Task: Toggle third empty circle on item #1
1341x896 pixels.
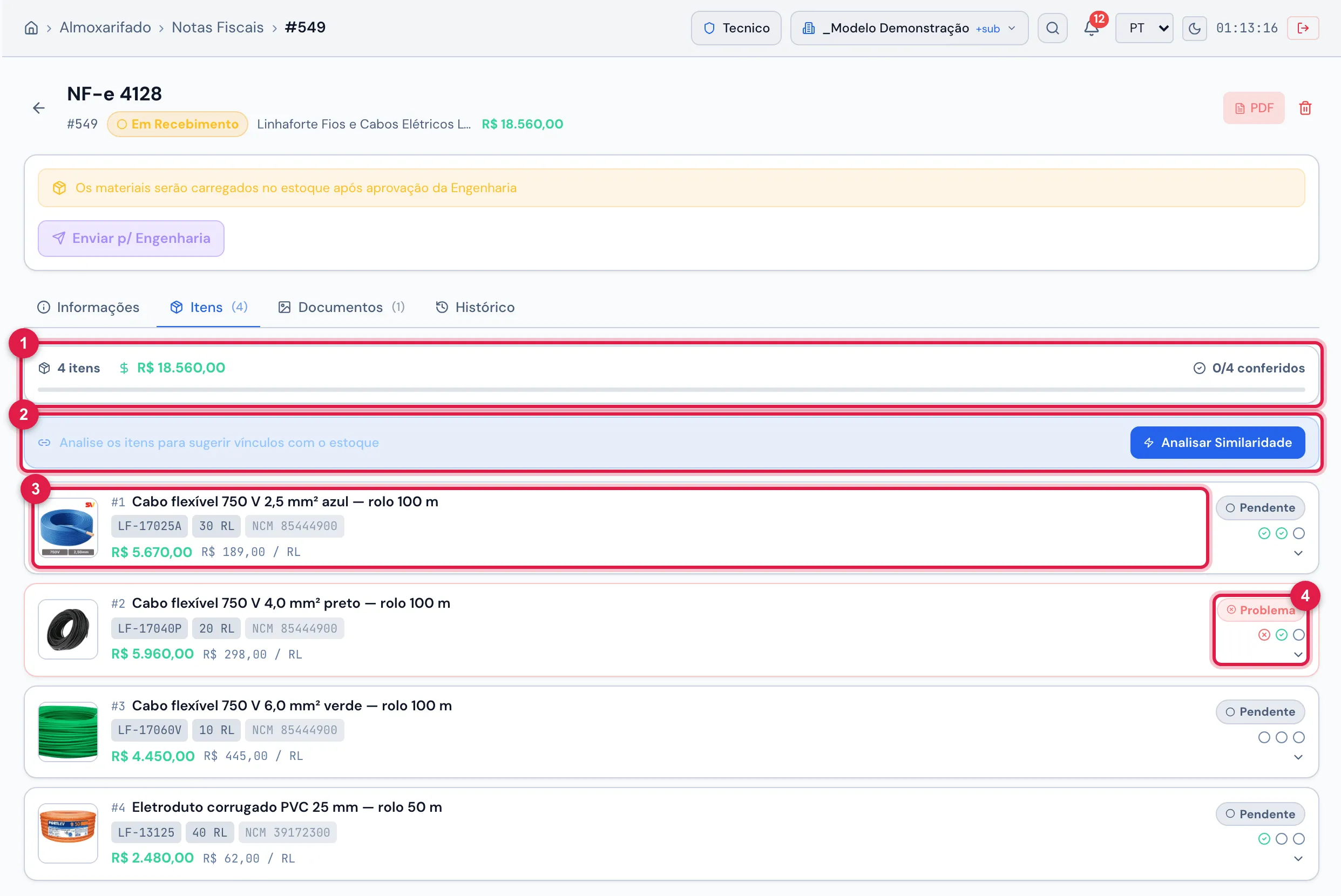Action: pos(1299,533)
